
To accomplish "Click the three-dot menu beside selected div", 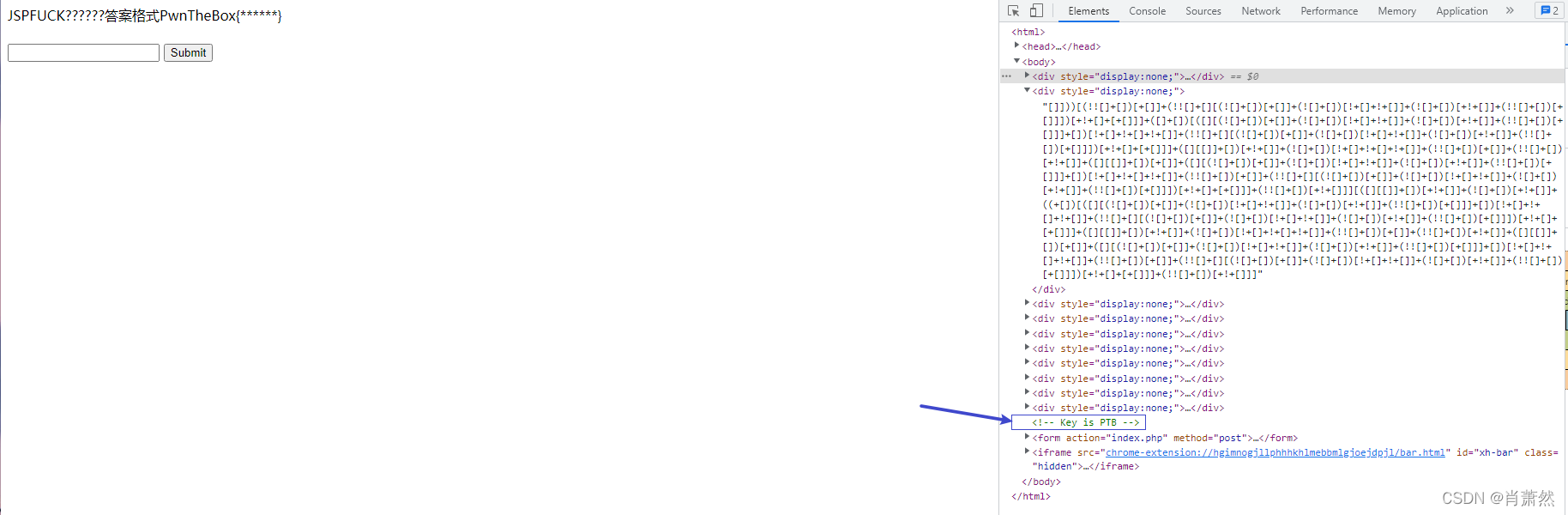I will [1006, 76].
